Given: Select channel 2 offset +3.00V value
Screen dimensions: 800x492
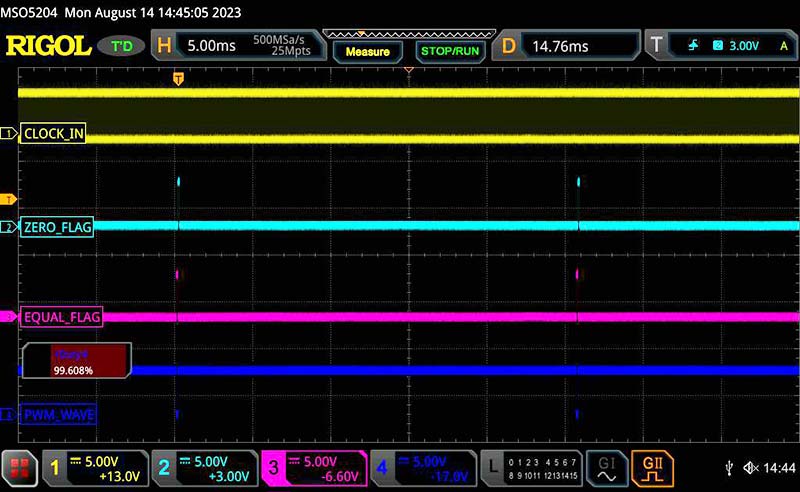Looking at the screenshot, I should coord(229,476).
